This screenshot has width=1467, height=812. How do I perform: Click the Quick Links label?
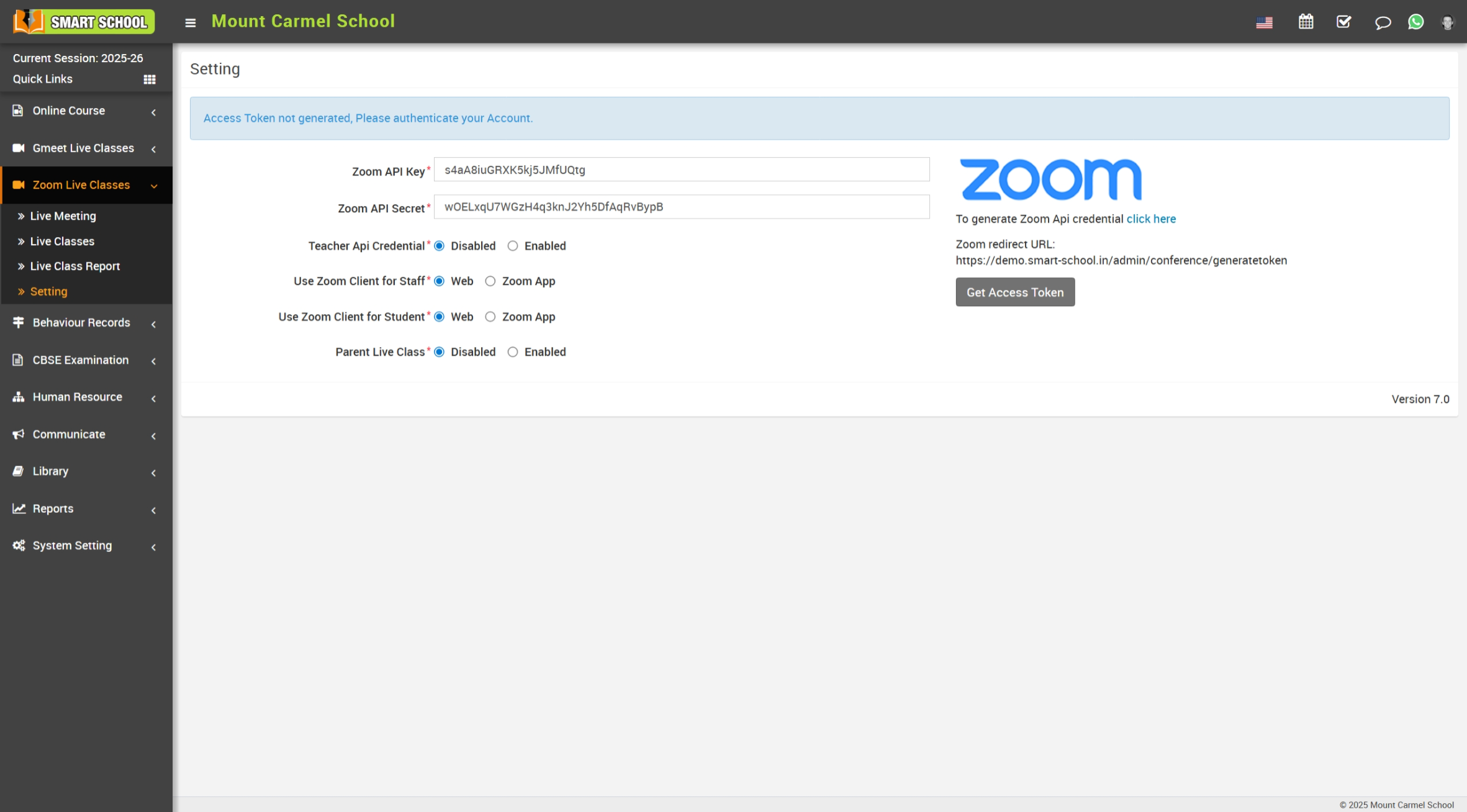pyautogui.click(x=43, y=79)
